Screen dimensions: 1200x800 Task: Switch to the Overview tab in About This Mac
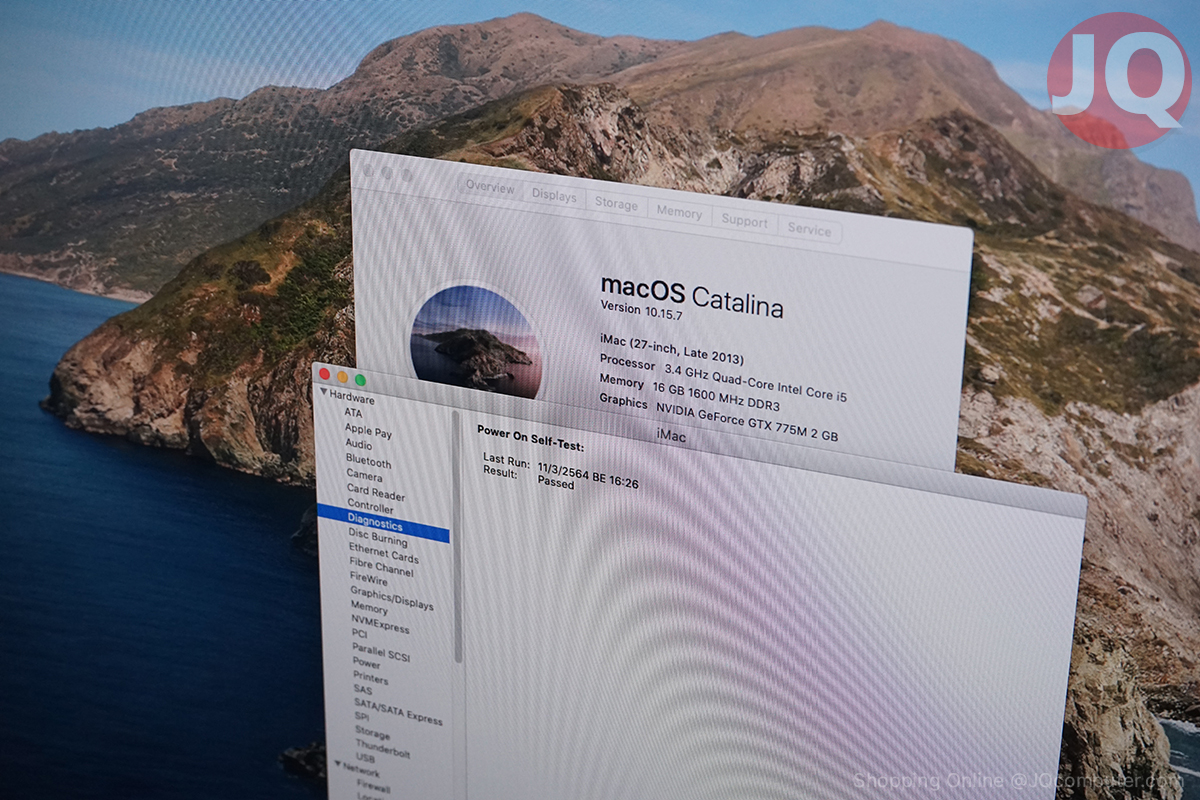tap(490, 188)
